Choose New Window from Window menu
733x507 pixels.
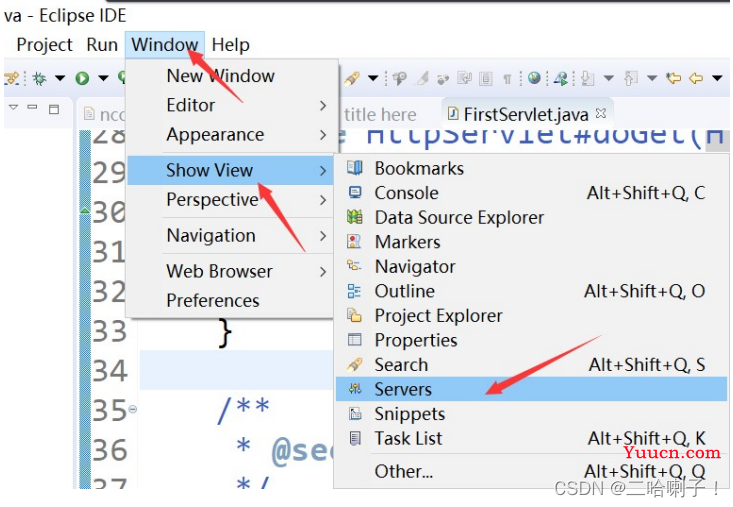click(232, 76)
